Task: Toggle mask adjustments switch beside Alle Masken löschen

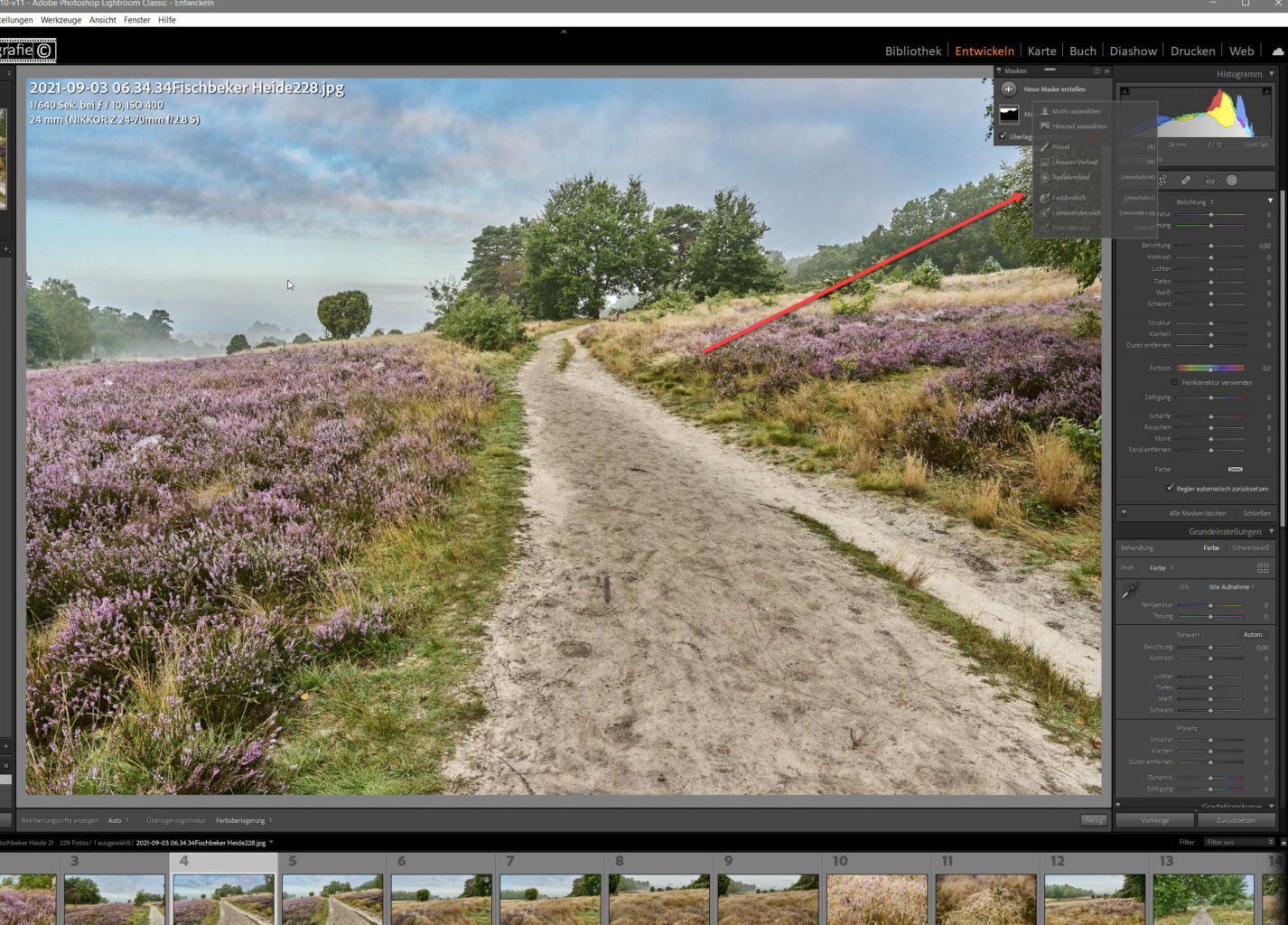Action: pyautogui.click(x=1124, y=513)
